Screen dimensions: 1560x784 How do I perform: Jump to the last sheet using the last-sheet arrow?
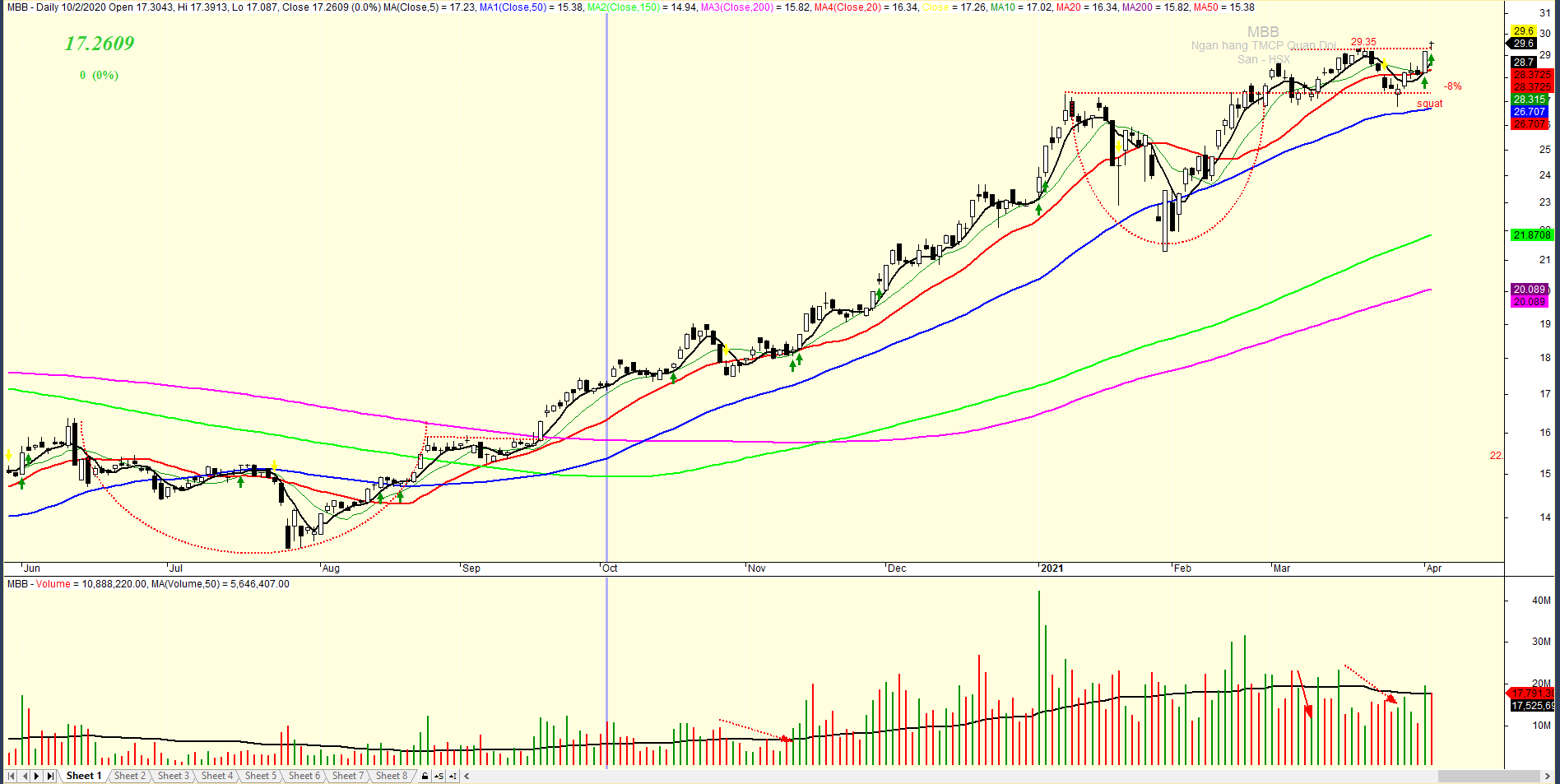(50, 776)
